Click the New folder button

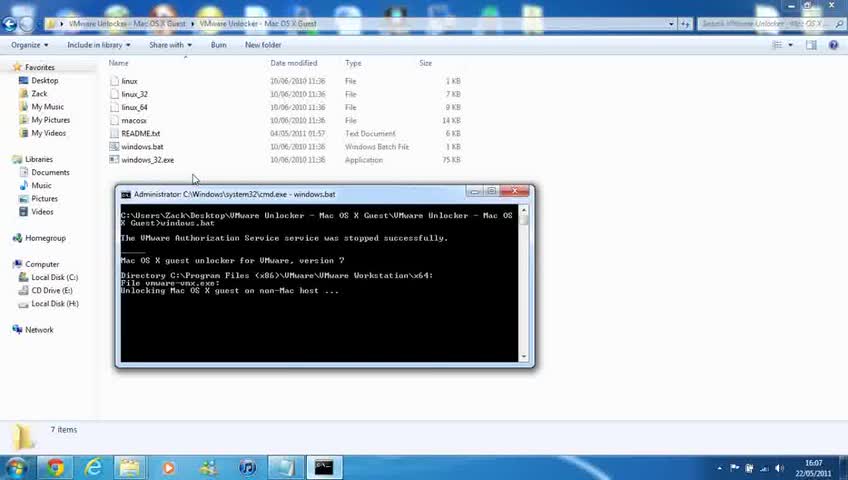click(x=263, y=45)
